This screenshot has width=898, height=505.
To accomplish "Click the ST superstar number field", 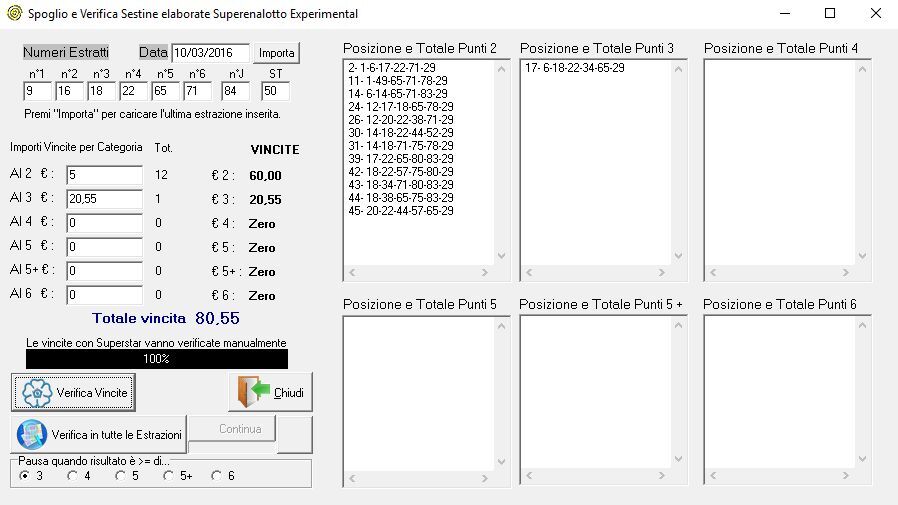I will pyautogui.click(x=275, y=92).
